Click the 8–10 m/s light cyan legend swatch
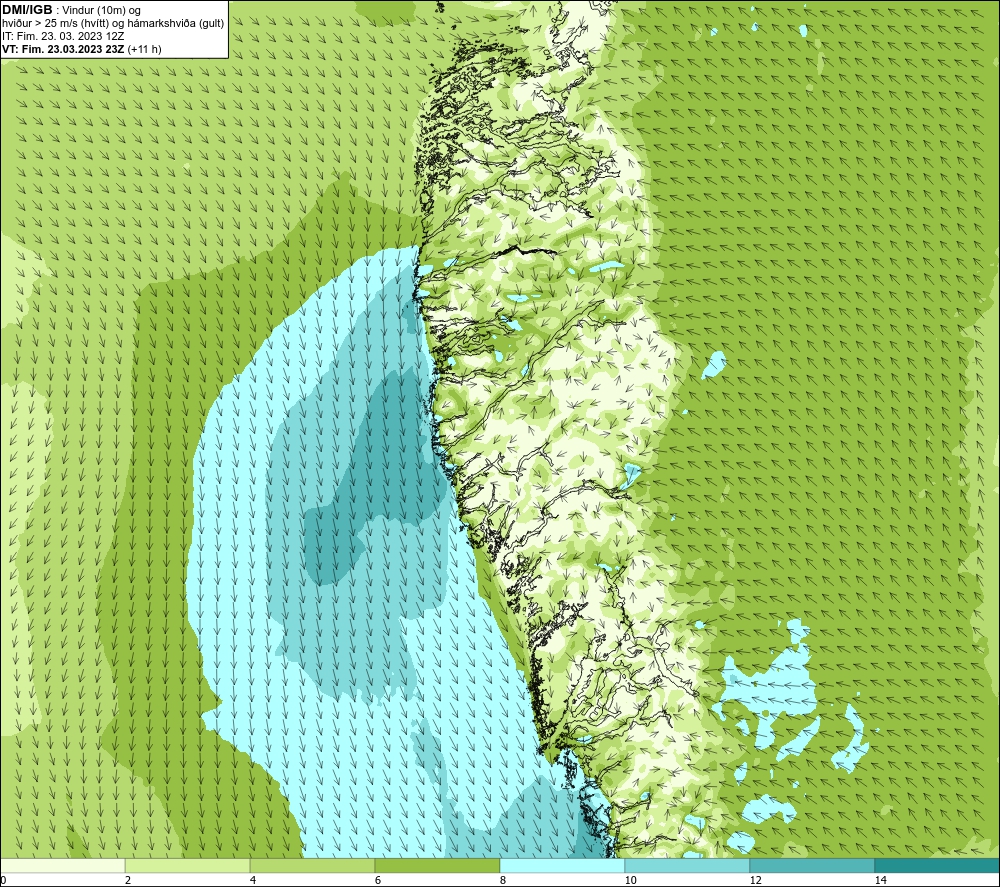 (x=562, y=866)
